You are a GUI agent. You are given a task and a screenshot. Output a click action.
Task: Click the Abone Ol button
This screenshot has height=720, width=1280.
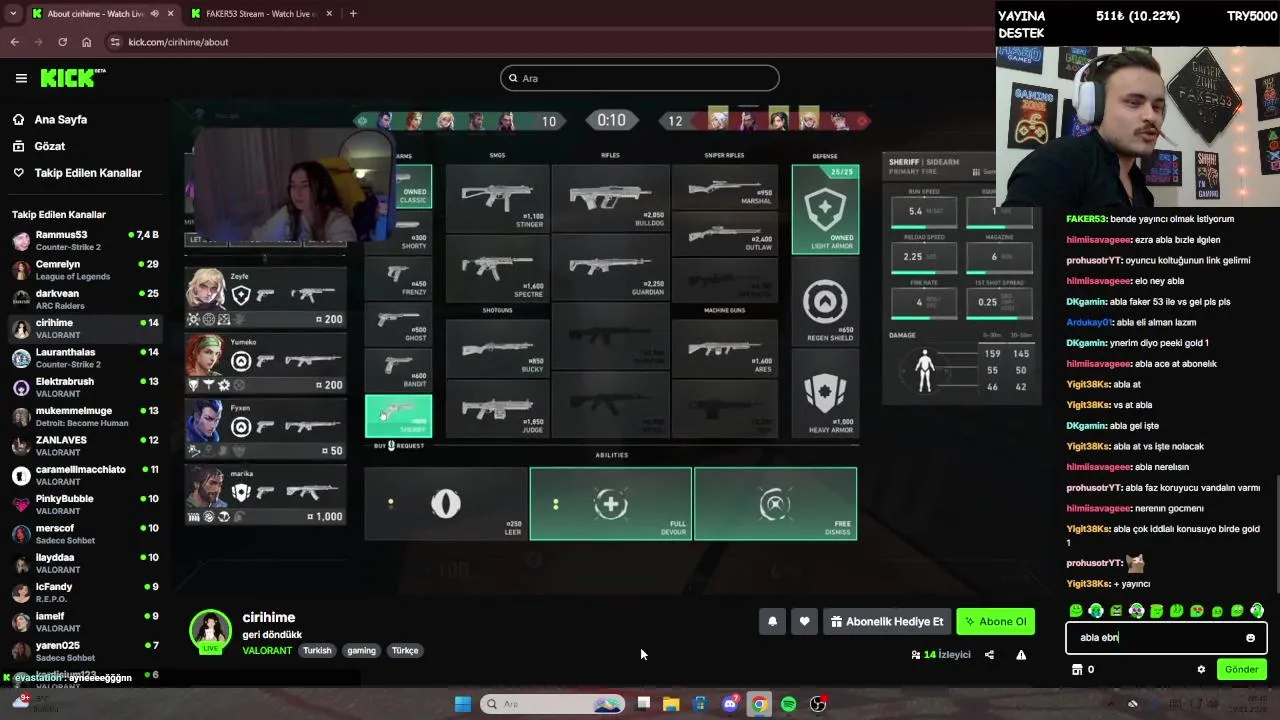point(995,622)
